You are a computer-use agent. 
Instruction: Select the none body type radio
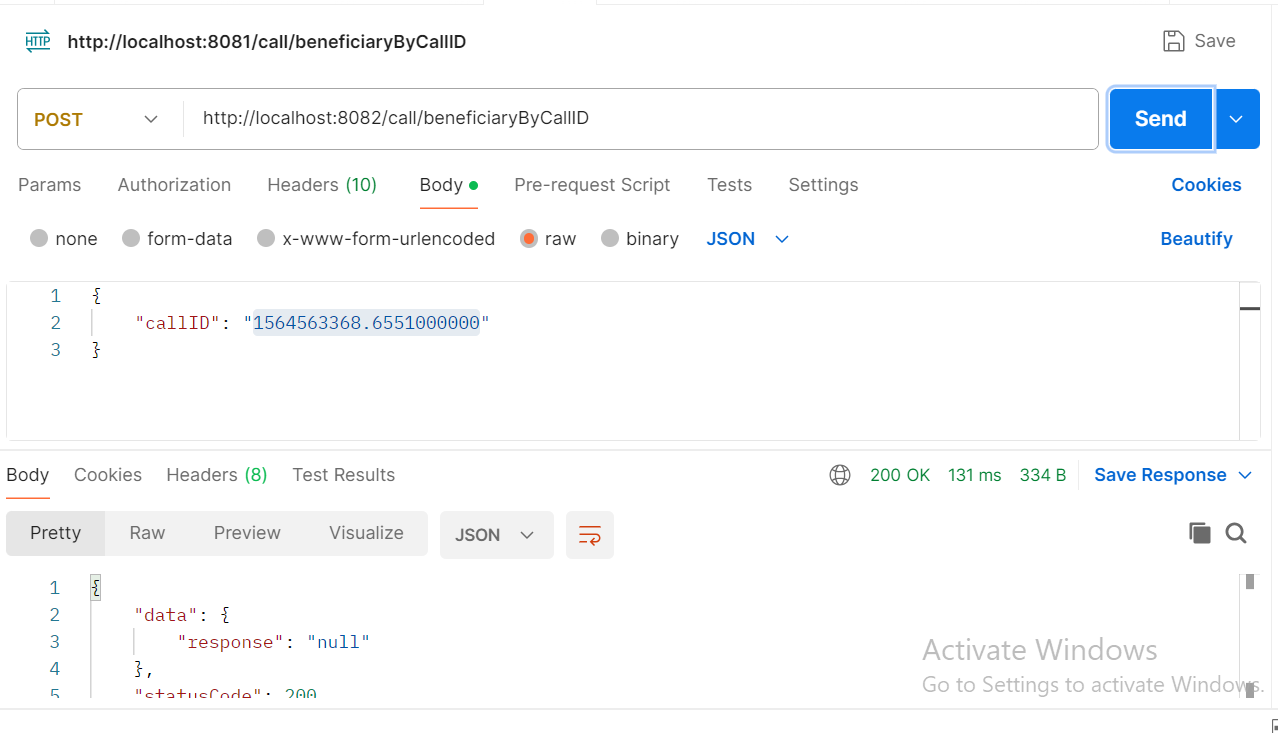pyautogui.click(x=39, y=239)
